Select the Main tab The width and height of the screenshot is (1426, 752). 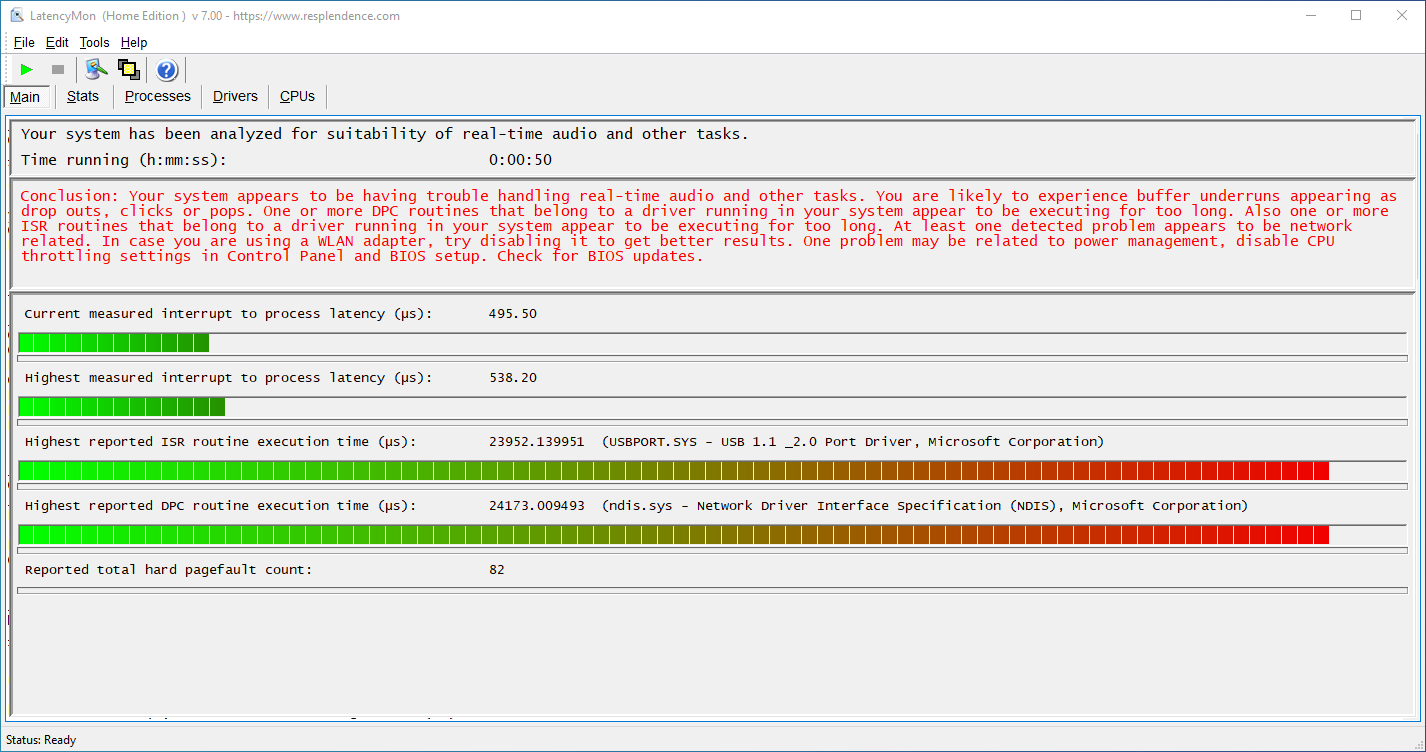point(26,97)
